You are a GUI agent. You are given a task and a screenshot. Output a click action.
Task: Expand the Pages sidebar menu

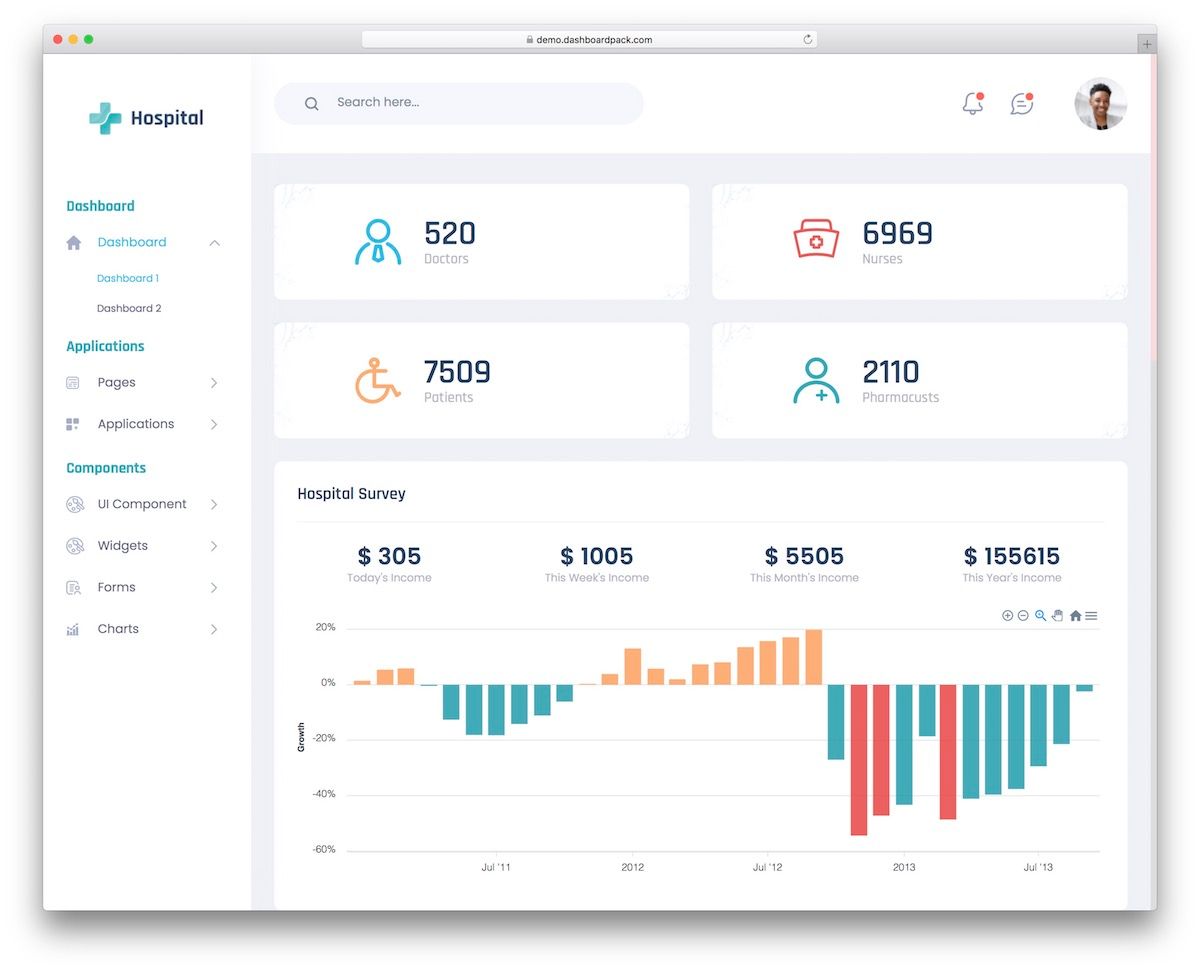tap(116, 382)
